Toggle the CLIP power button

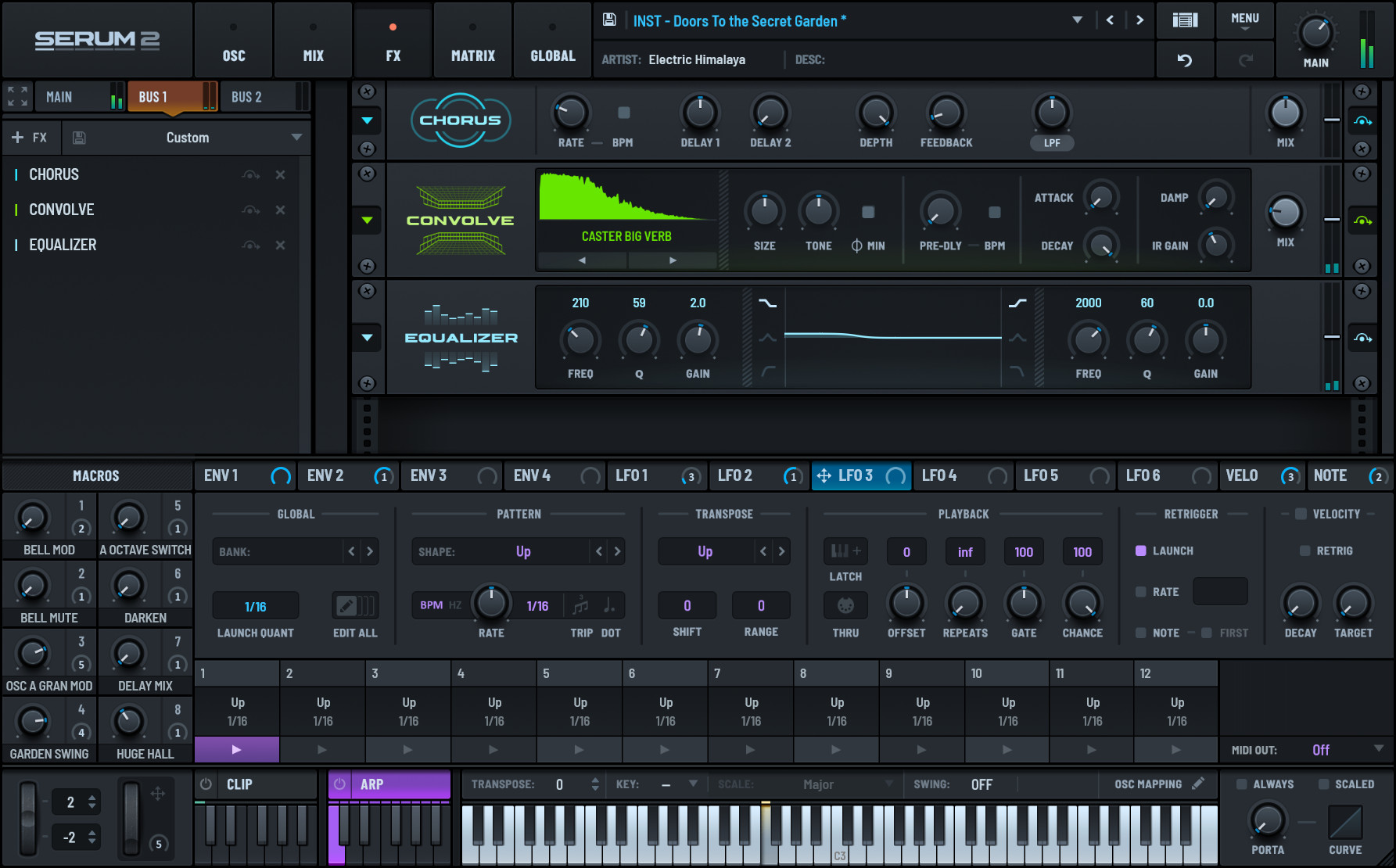206,784
